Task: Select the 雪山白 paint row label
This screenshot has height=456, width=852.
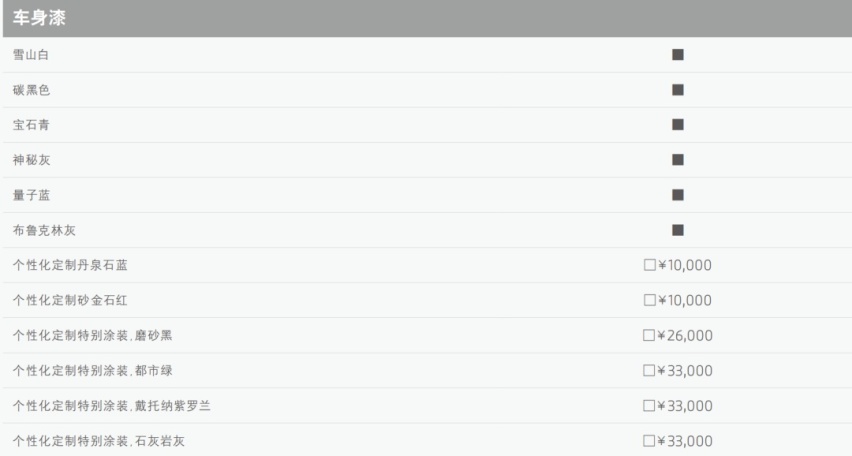Action: coord(31,54)
